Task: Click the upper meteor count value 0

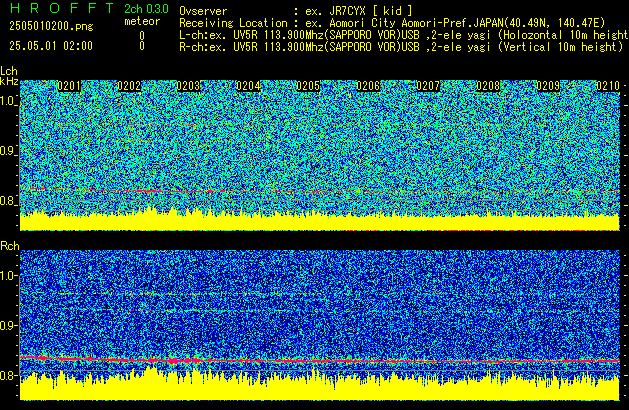Action: (x=142, y=36)
